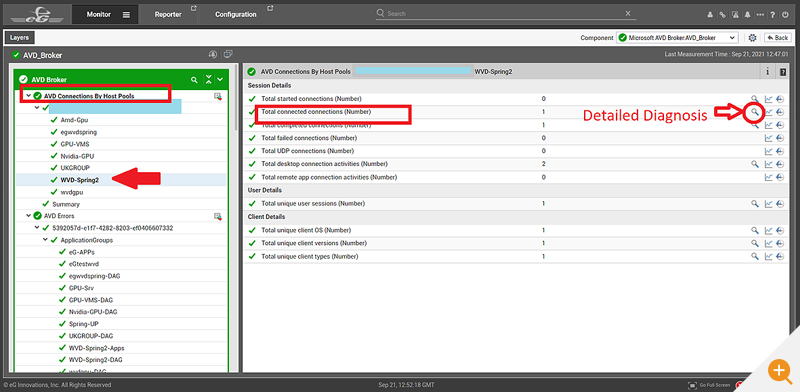
Task: Click the question mark help icon in top bar
Action: [x=773, y=15]
